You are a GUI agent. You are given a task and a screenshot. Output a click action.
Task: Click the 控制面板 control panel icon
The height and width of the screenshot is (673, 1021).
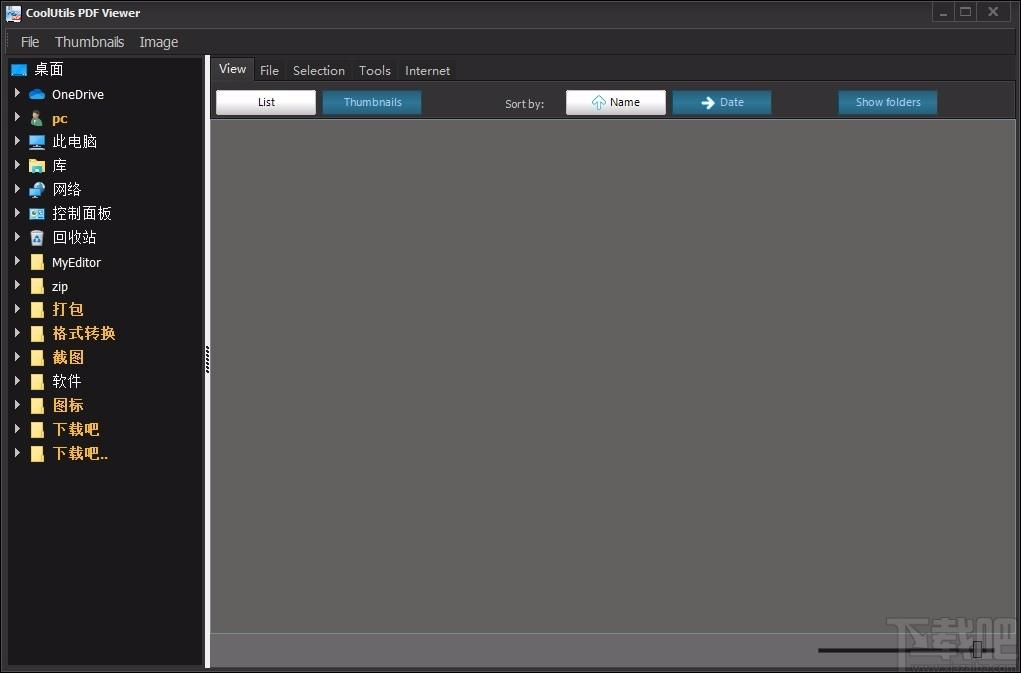[x=37, y=213]
